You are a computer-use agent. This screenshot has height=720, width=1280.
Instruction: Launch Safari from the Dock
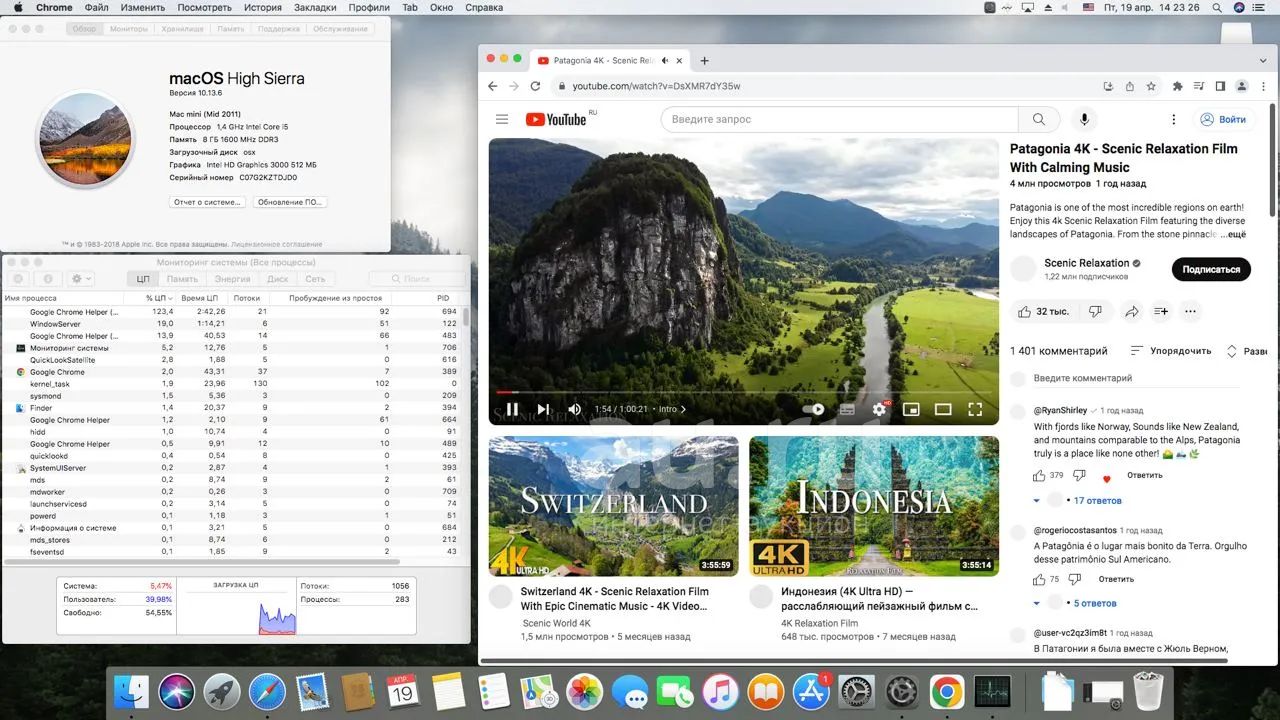[268, 691]
